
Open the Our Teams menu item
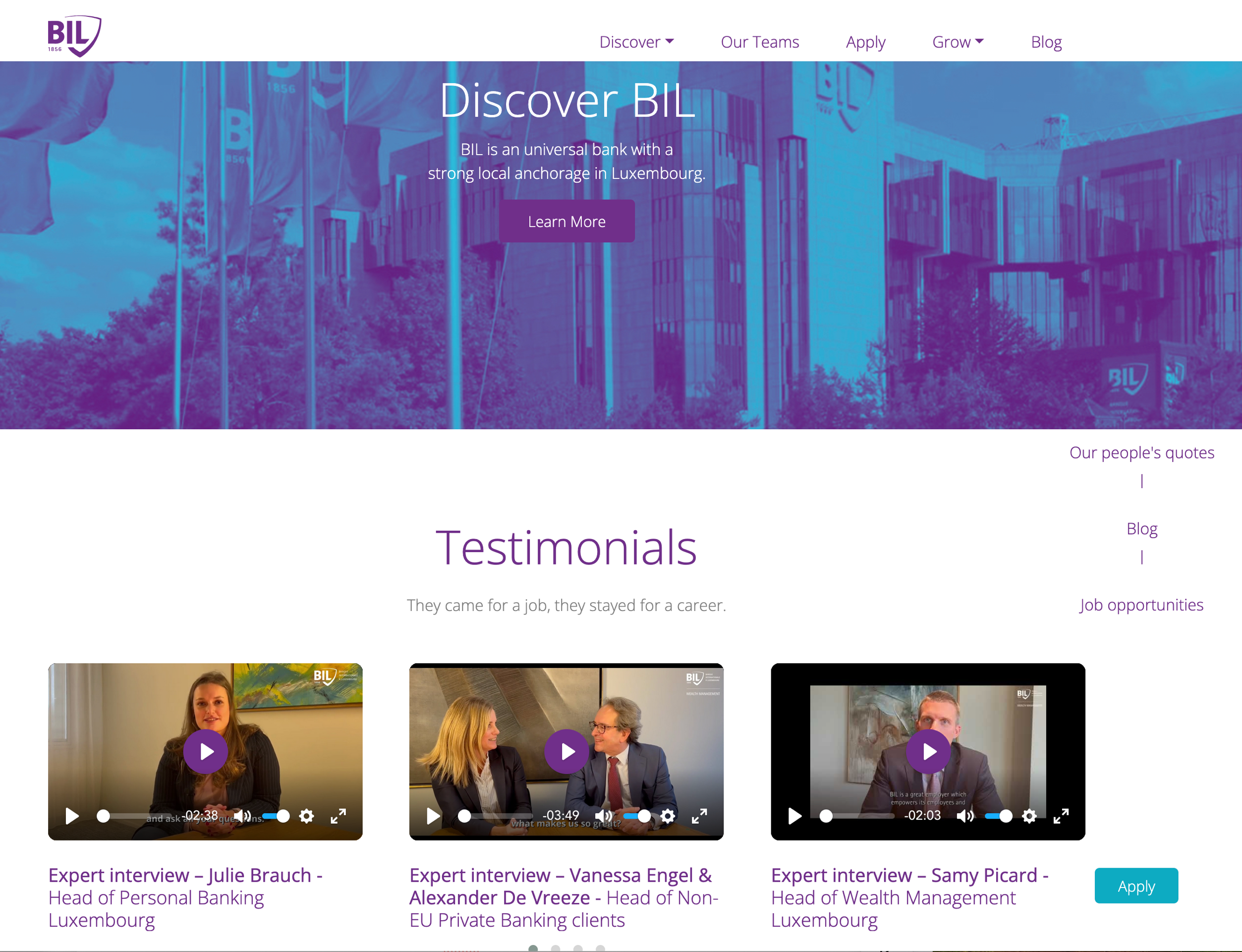(x=760, y=42)
